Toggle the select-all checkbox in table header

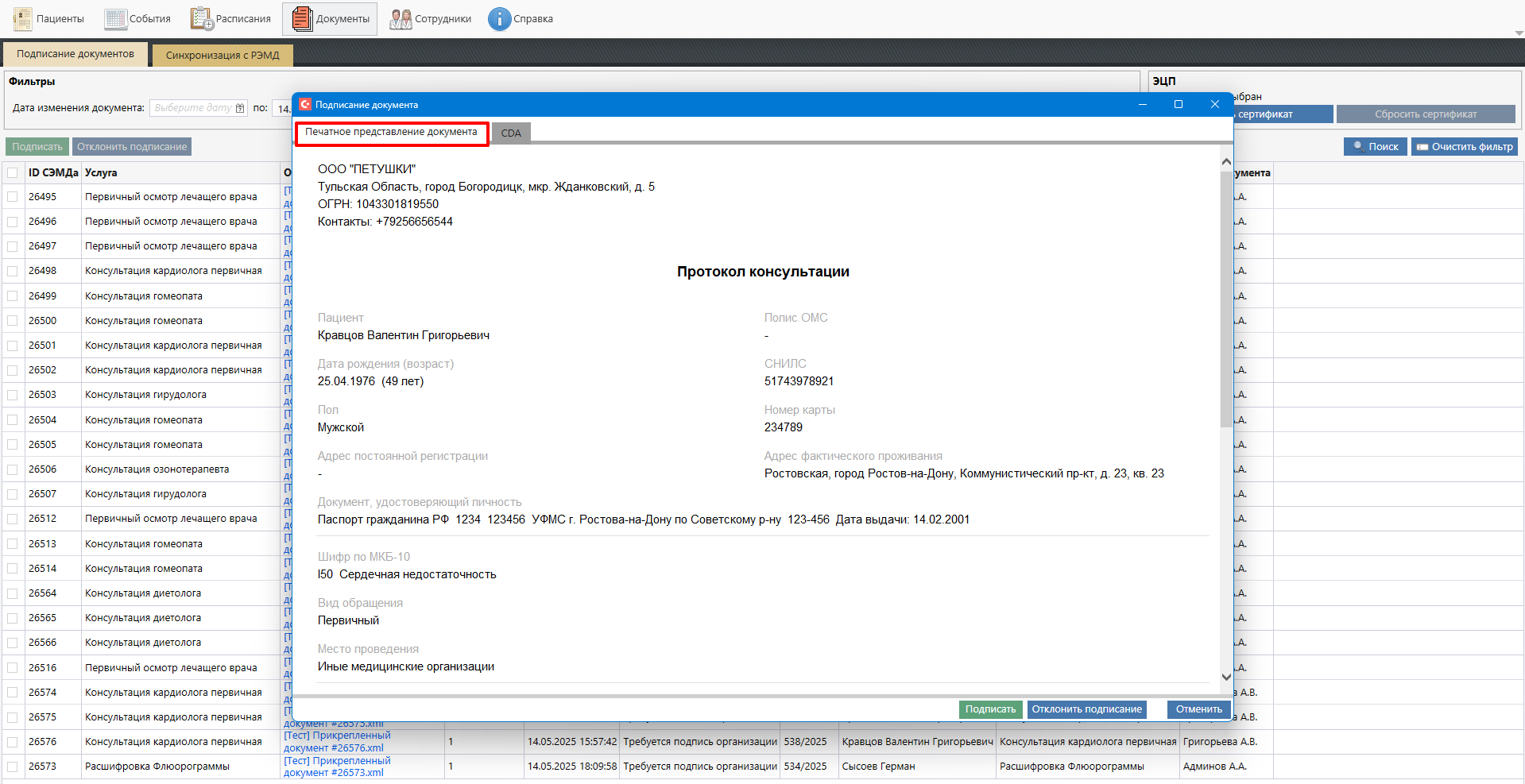tap(13, 172)
